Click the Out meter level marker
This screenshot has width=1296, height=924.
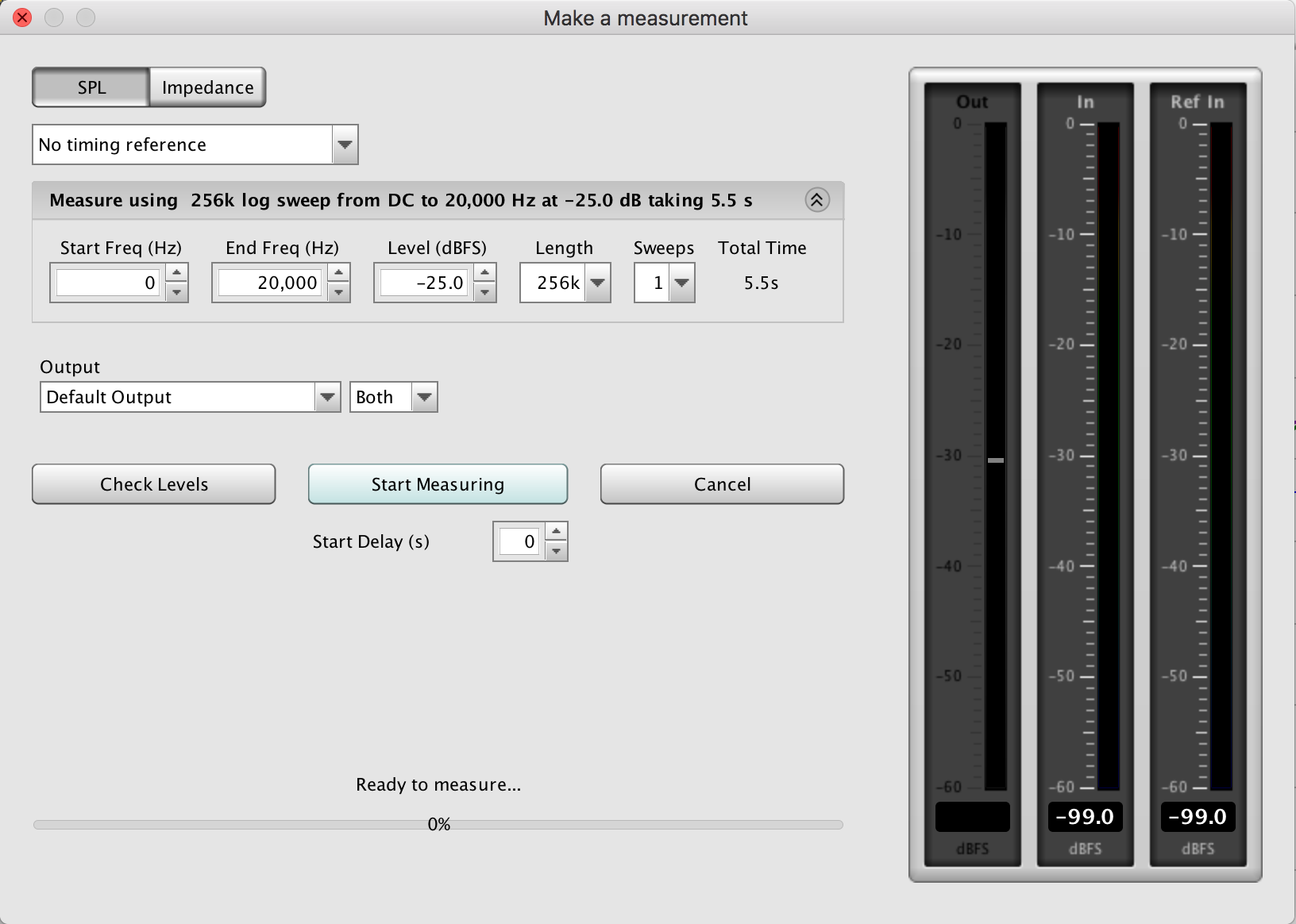click(x=995, y=460)
